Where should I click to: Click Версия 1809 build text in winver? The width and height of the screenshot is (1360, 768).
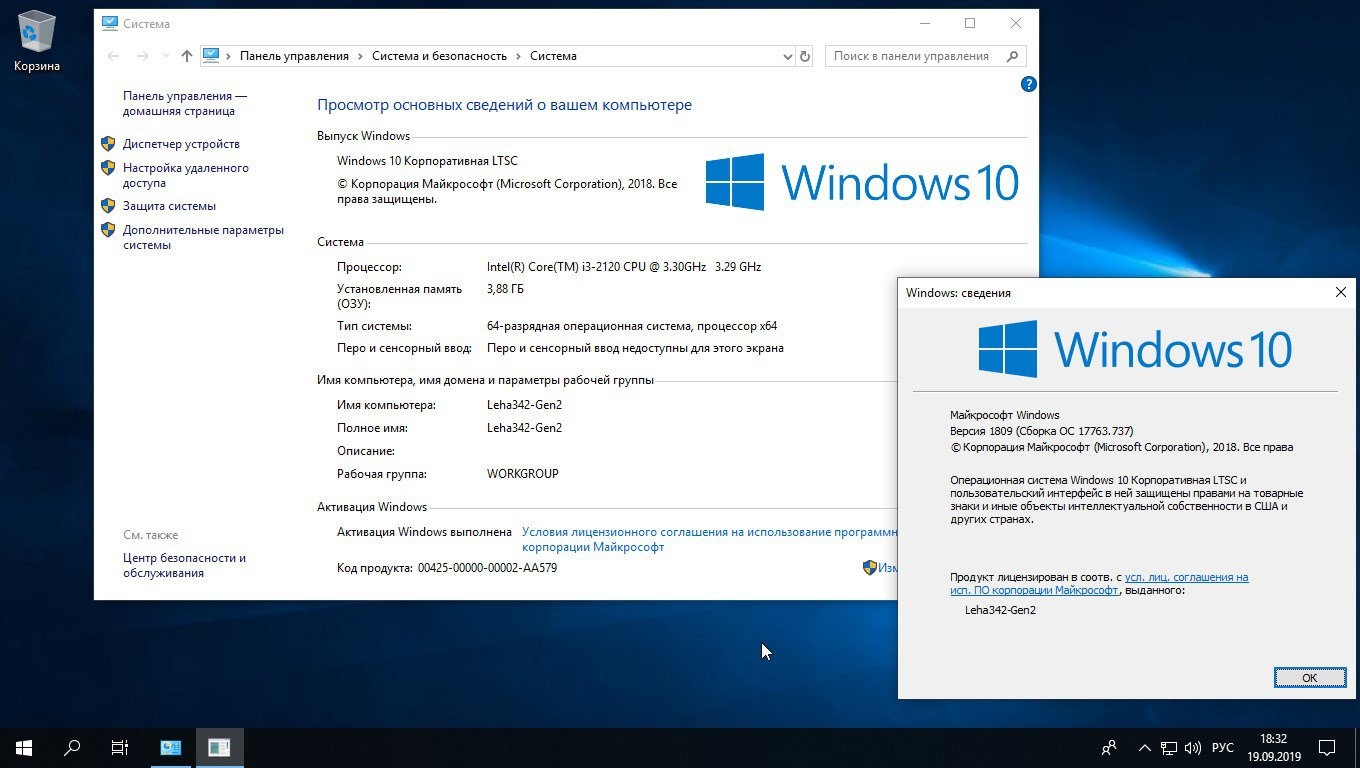click(x=1041, y=431)
